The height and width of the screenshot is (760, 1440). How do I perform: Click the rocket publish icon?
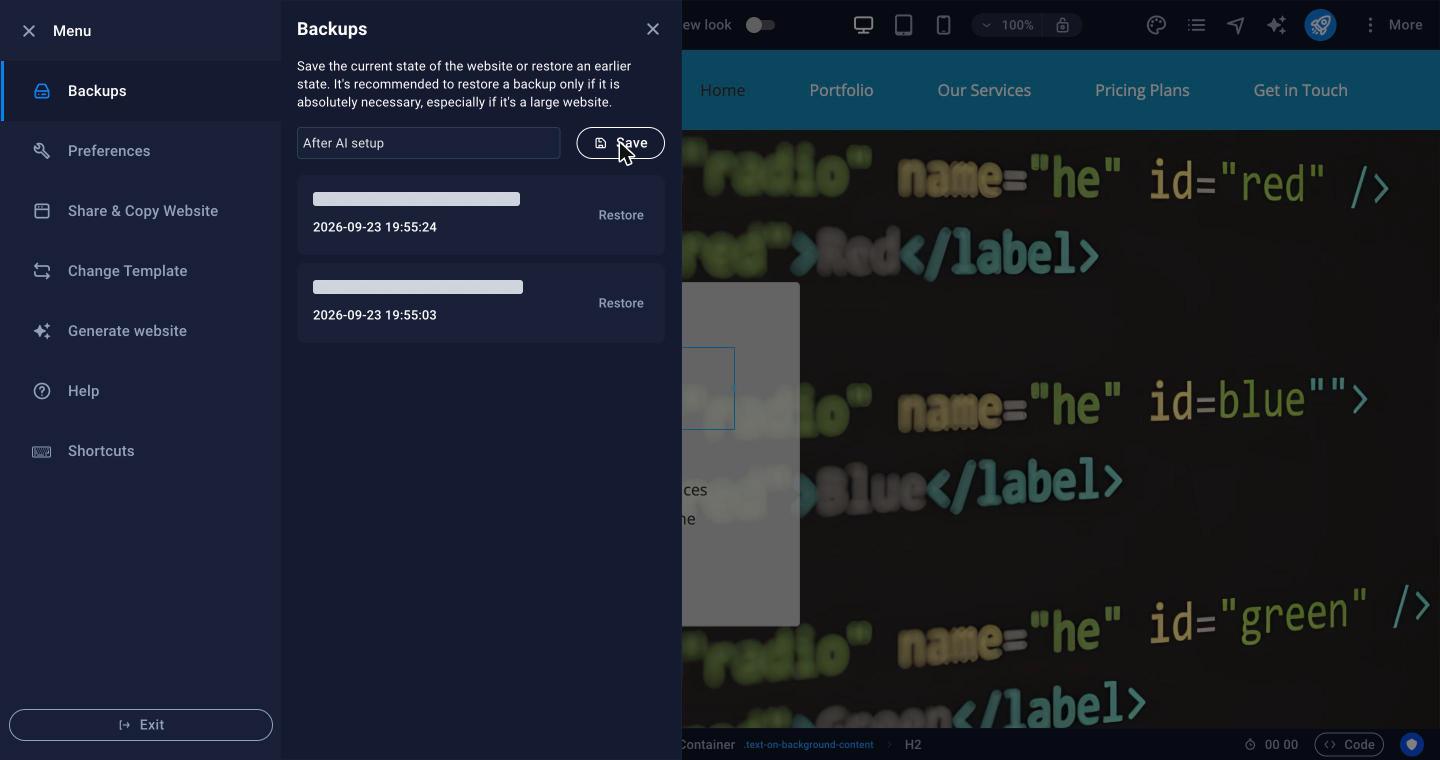point(1320,25)
